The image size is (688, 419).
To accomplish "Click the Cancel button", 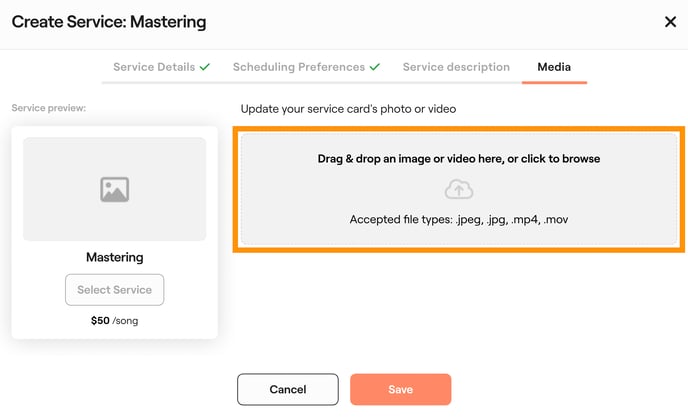I will tap(287, 389).
